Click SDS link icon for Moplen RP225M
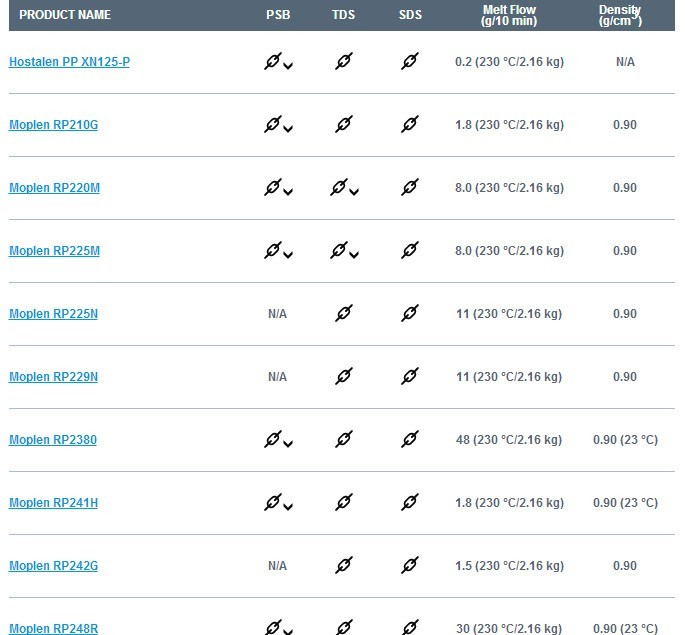The image size is (685, 635). (410, 250)
